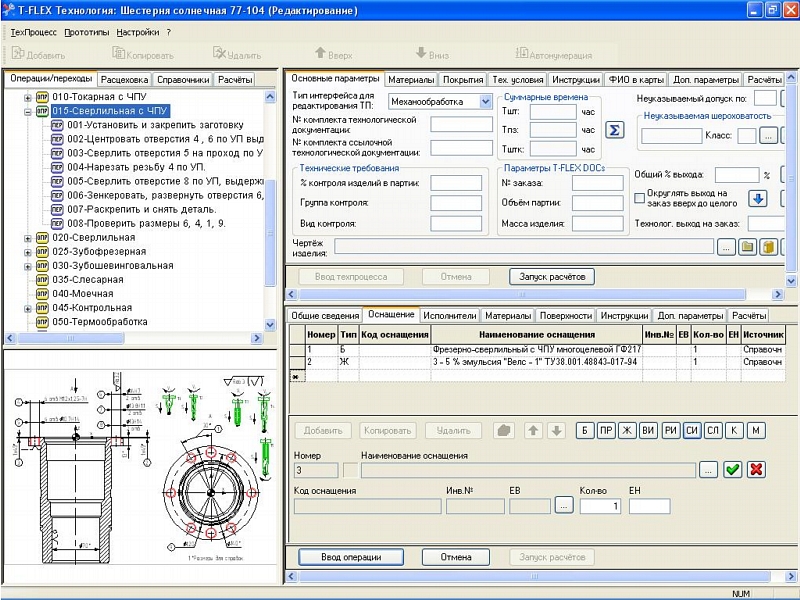Click ellipsis button for Наименование оснащения
This screenshot has height=600, width=800.
click(x=708, y=469)
